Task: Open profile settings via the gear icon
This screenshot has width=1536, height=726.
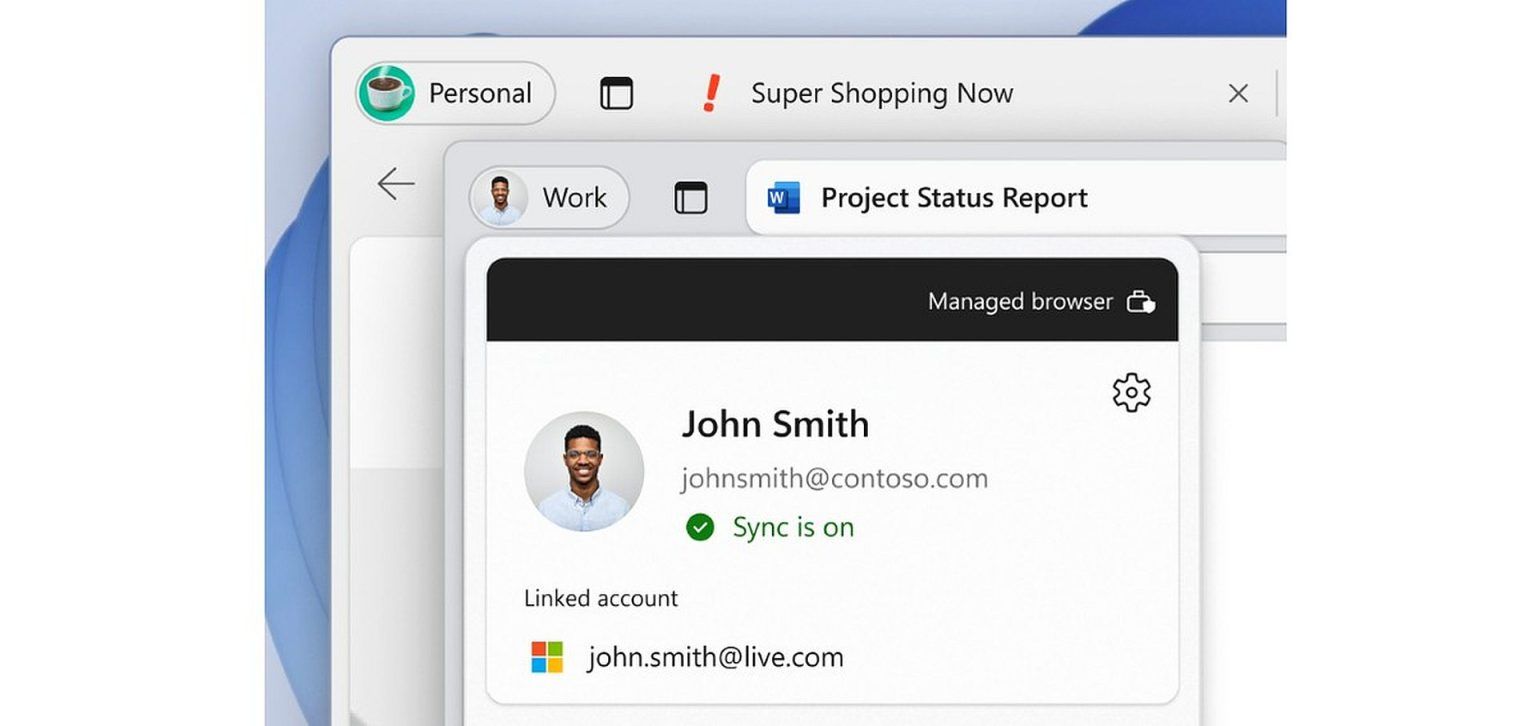Action: 1131,392
